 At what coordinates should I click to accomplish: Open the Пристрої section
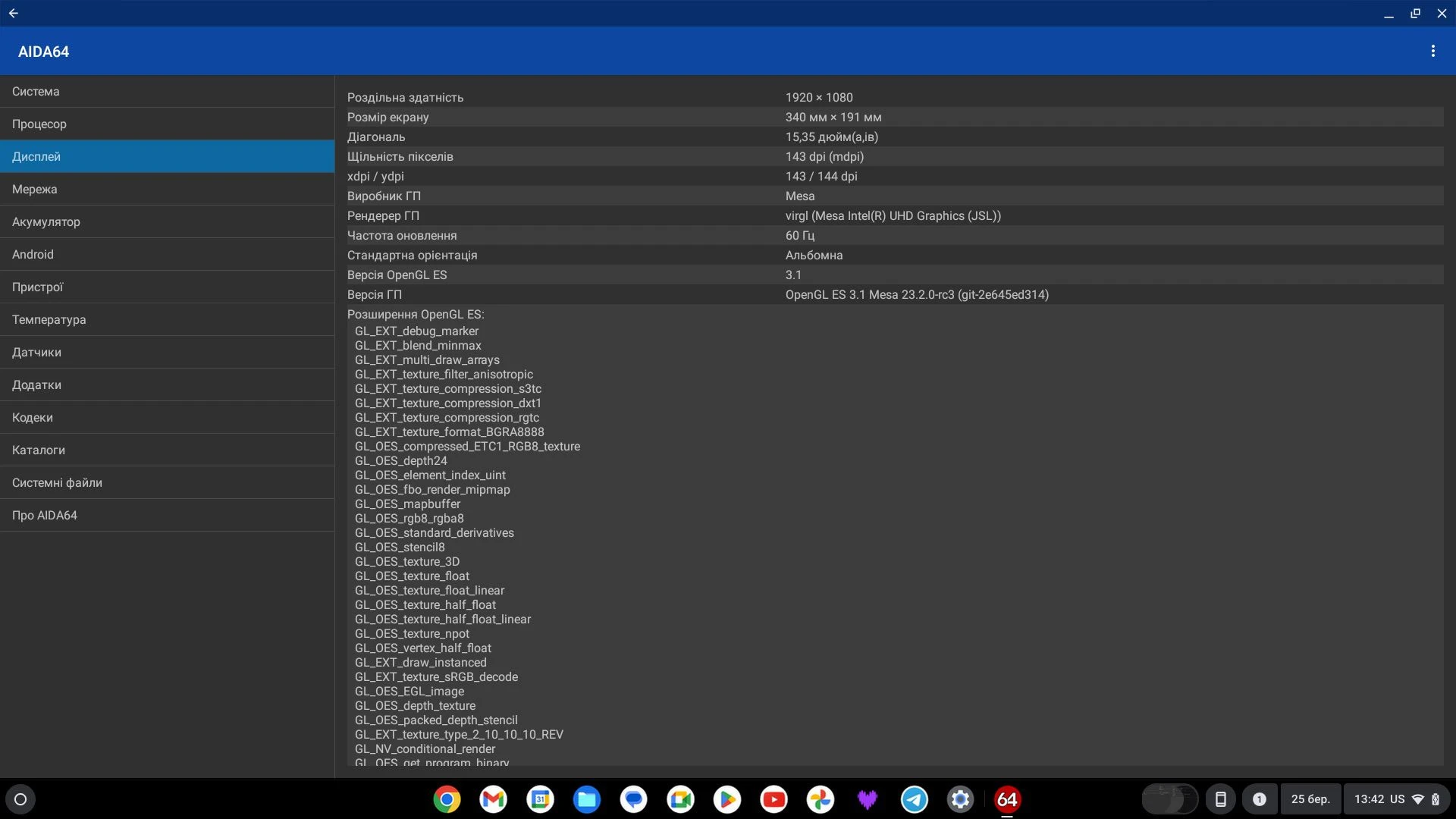tap(167, 287)
